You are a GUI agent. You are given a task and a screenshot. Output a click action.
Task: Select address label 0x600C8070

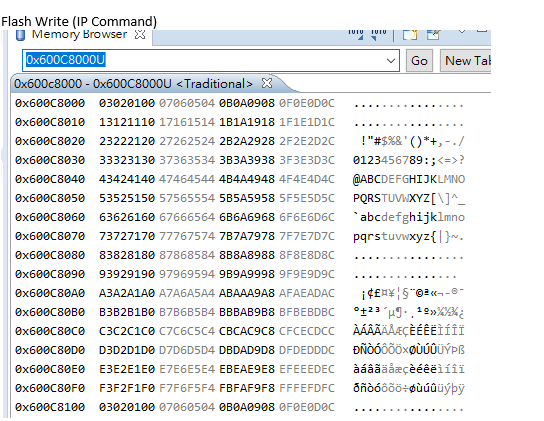[50, 236]
